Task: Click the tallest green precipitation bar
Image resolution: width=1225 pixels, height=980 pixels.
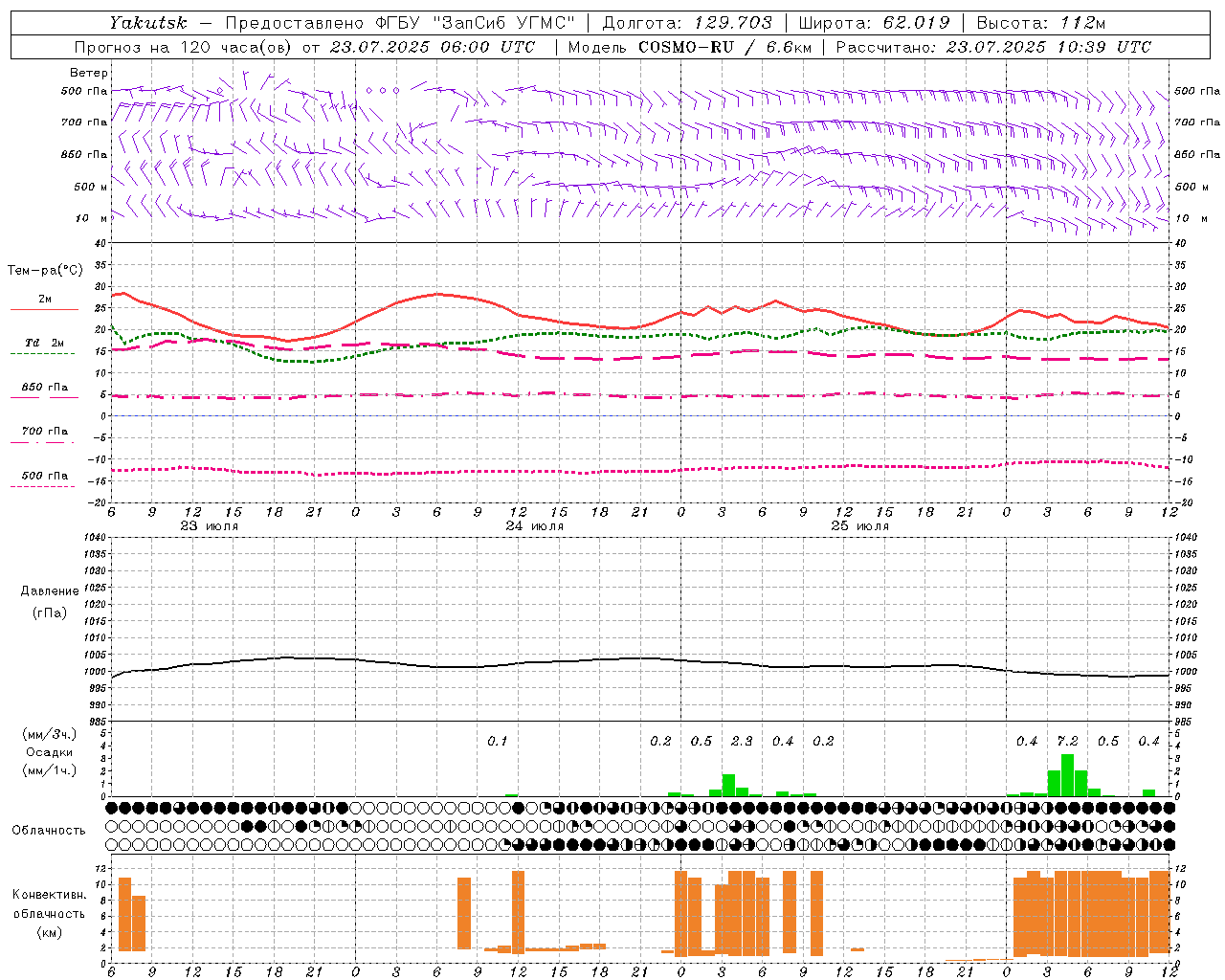Action: click(x=1067, y=775)
